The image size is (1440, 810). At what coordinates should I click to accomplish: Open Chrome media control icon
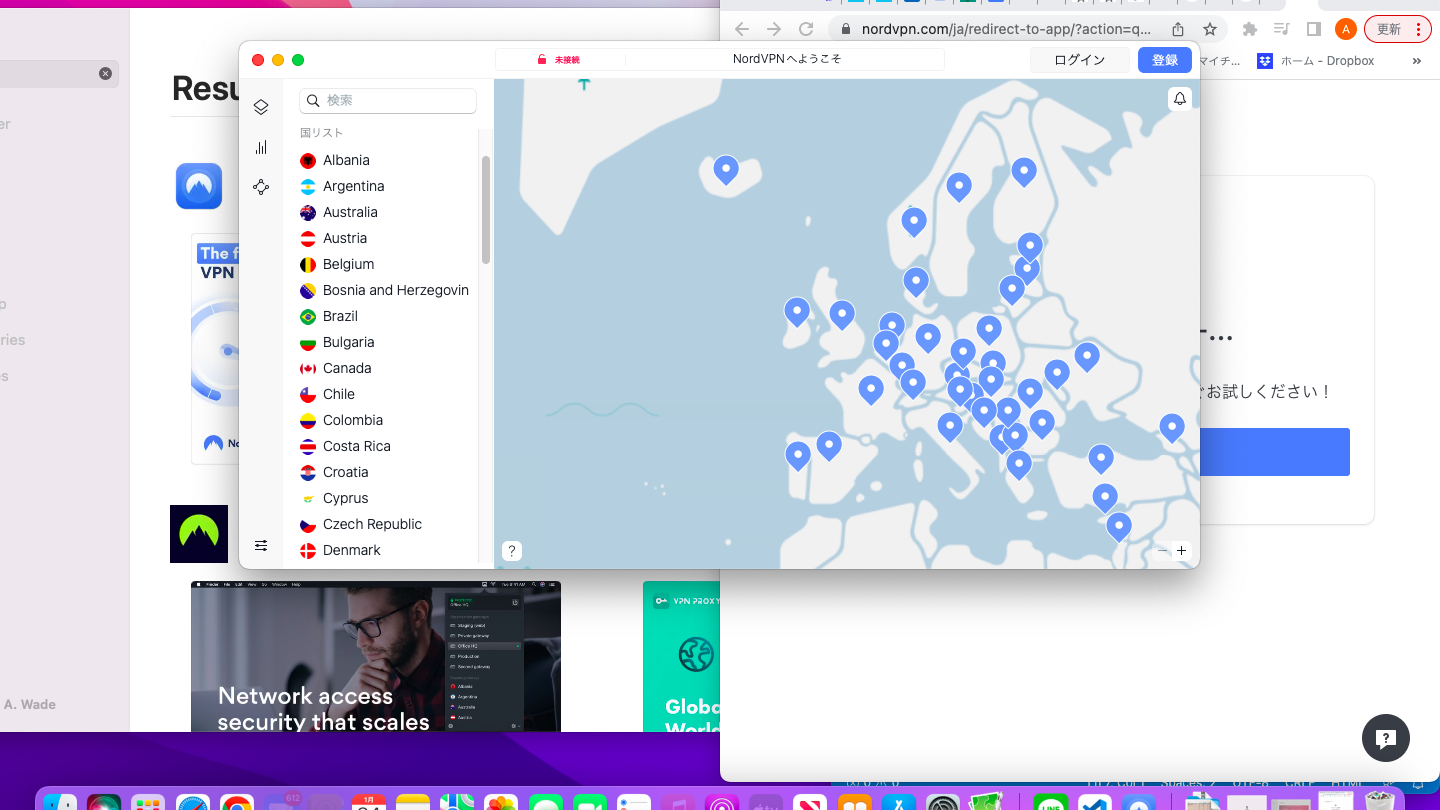pos(1282,29)
